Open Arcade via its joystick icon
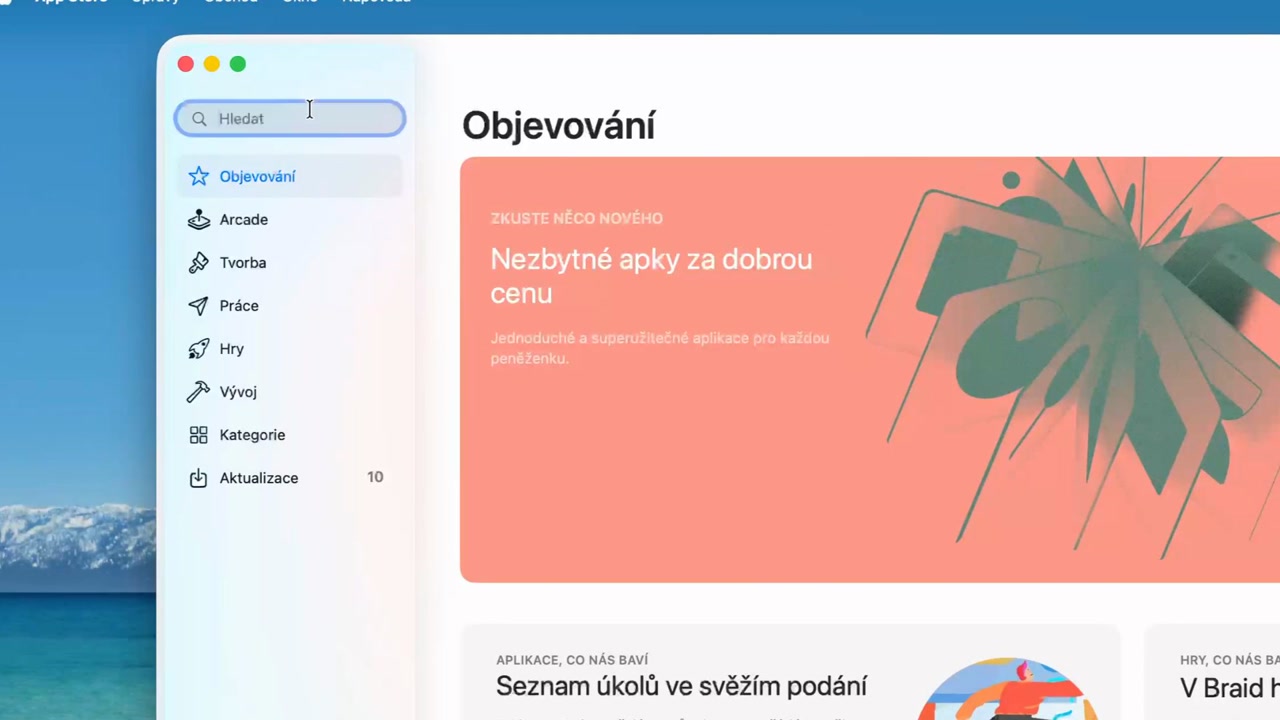This screenshot has width=1280, height=720. click(x=199, y=220)
